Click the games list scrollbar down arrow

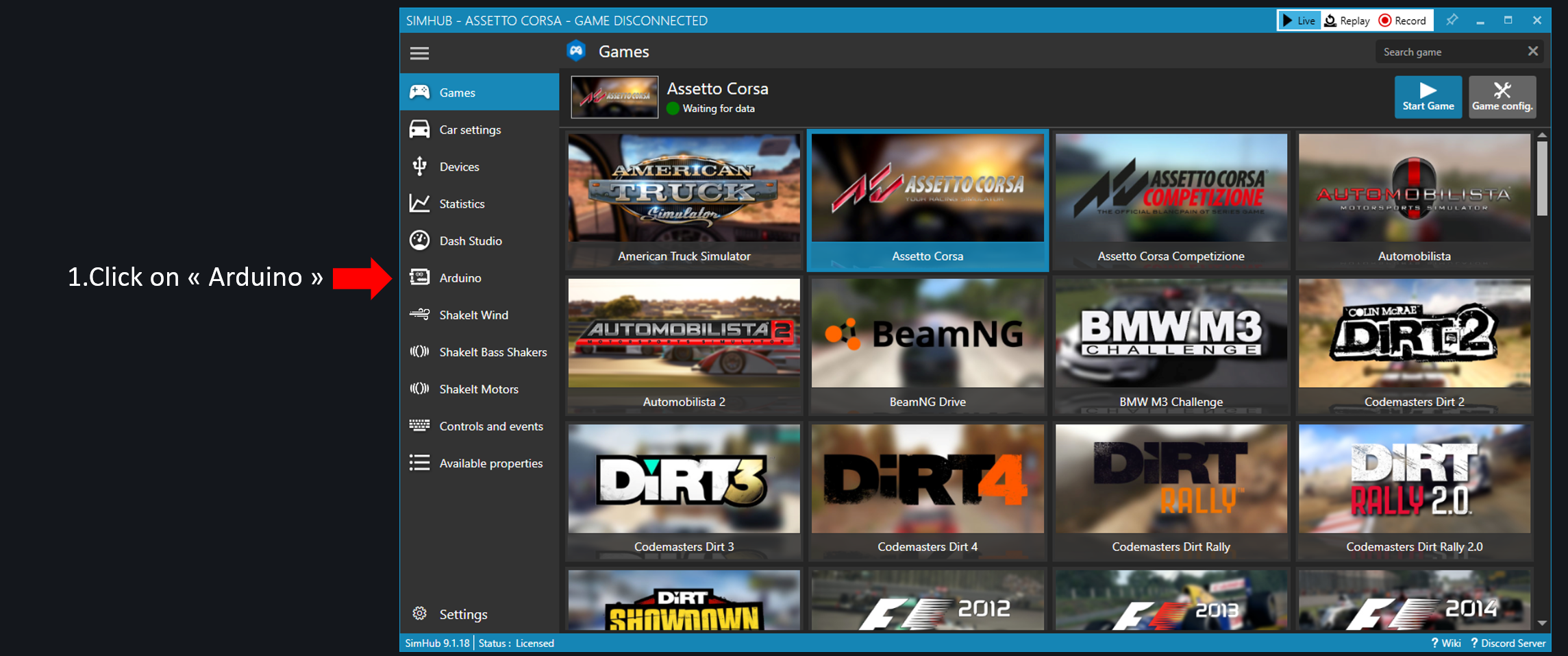(1542, 623)
